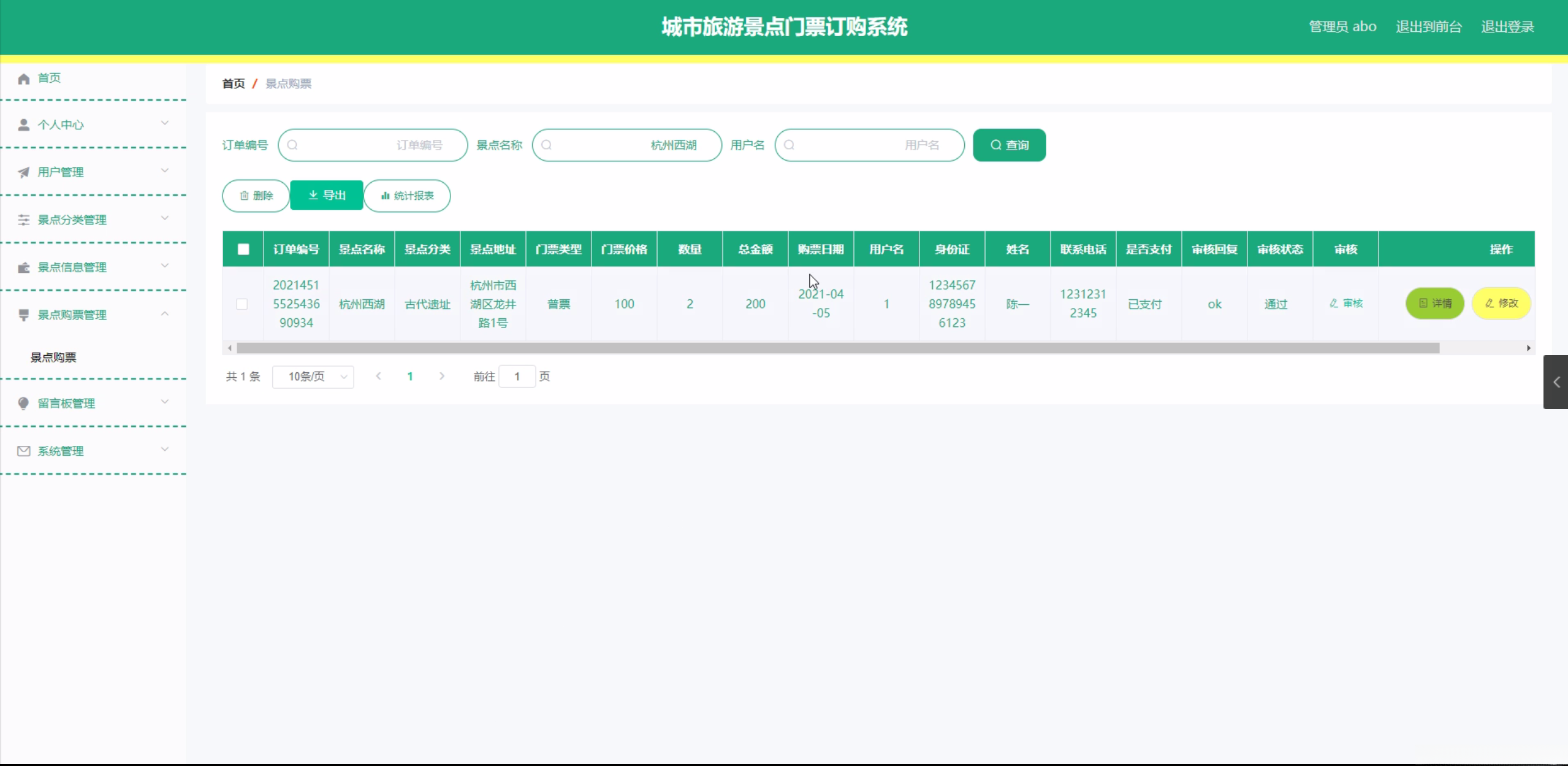Expand the 个人中心 menu chevron
The height and width of the screenshot is (766, 1568).
(x=165, y=123)
